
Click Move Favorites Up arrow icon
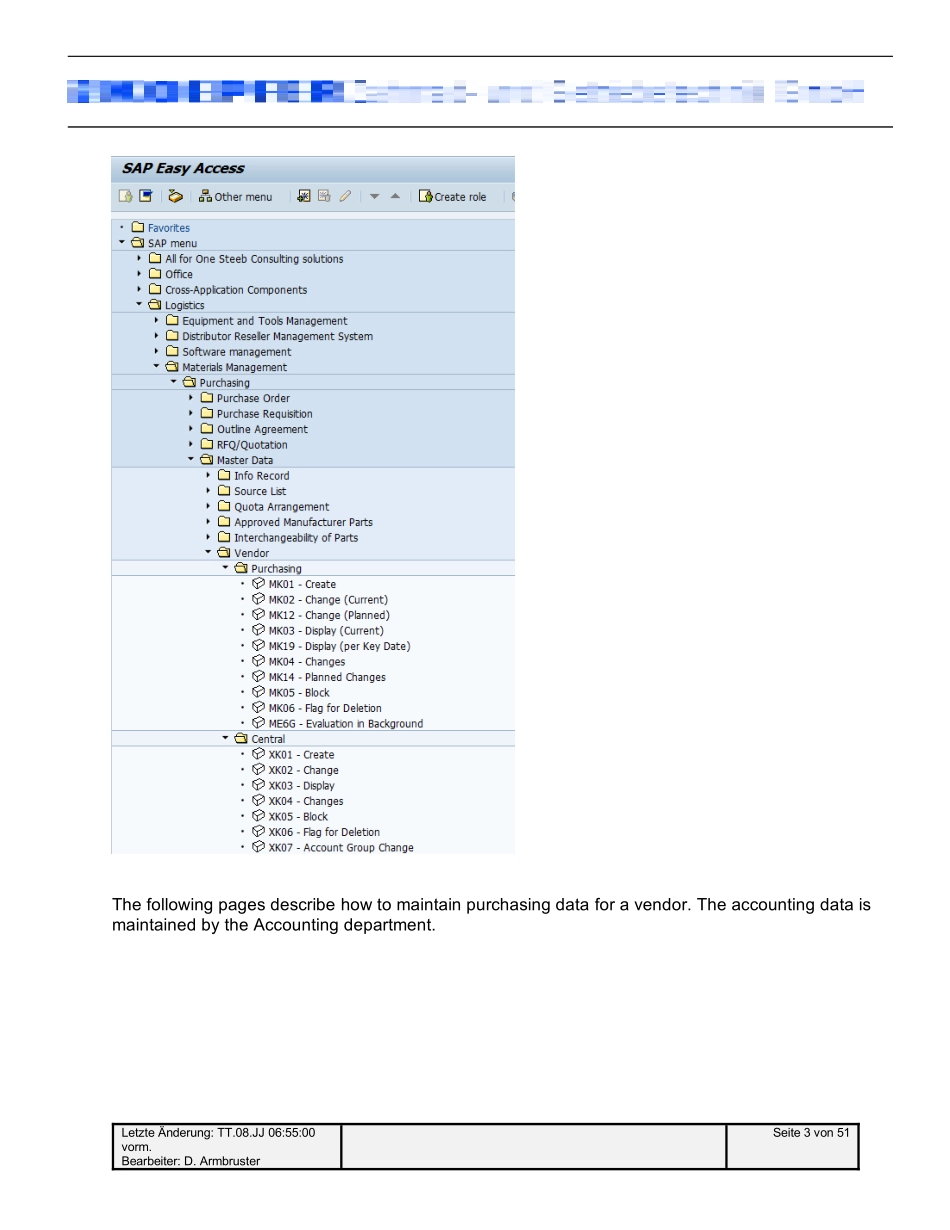[395, 196]
